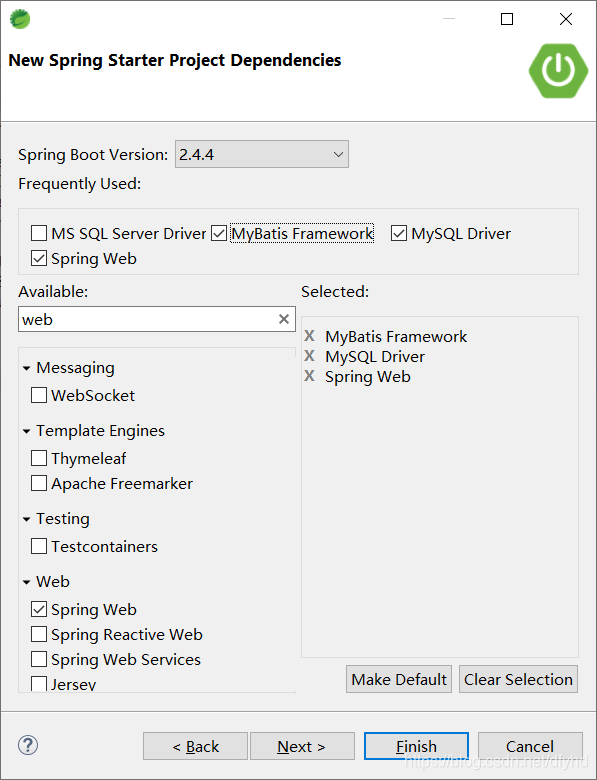Screen dimensions: 597x780
Task: Click the Clear Selection button
Action: tap(518, 679)
